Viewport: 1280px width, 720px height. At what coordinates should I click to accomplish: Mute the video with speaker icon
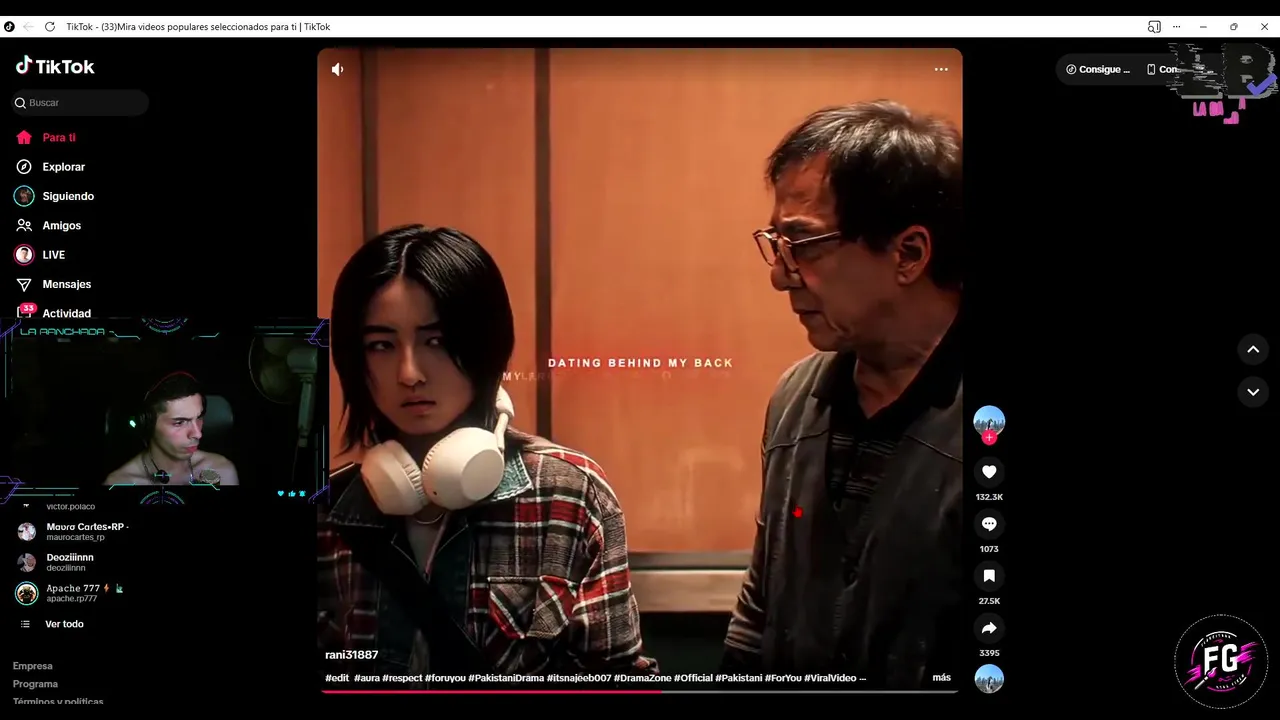coord(338,69)
